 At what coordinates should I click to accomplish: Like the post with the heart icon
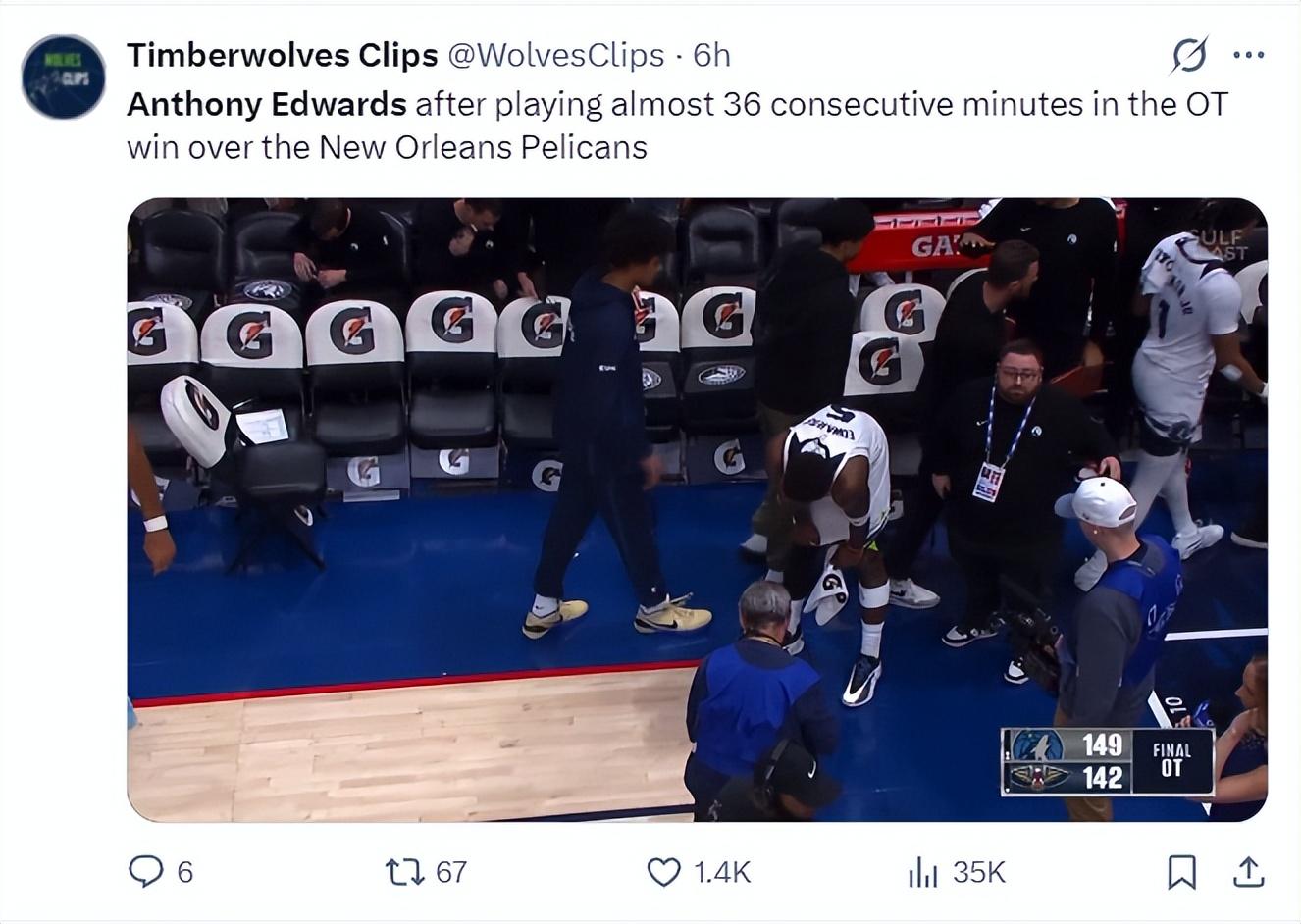[x=664, y=872]
